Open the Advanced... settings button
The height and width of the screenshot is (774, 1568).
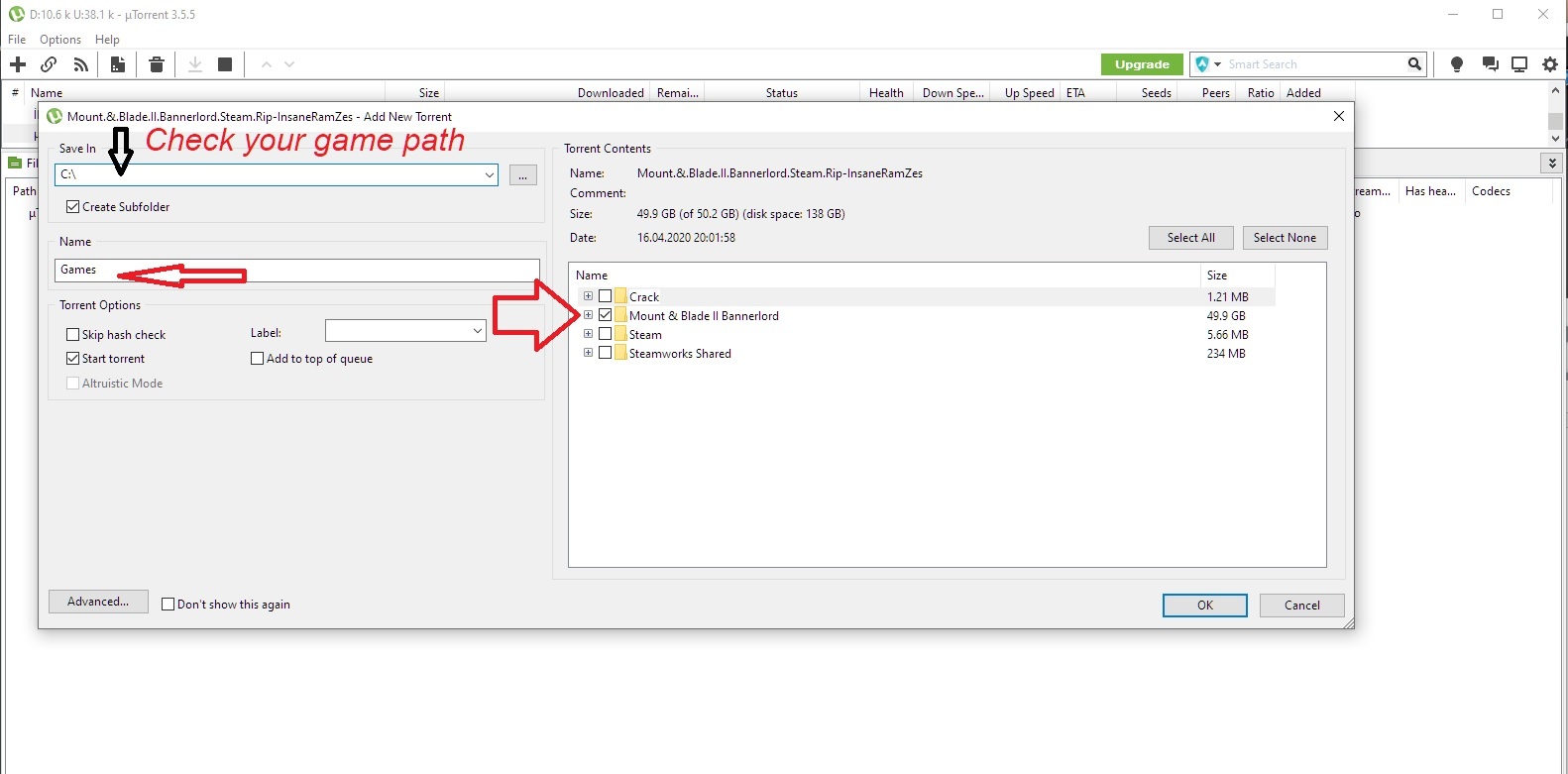pyautogui.click(x=98, y=602)
